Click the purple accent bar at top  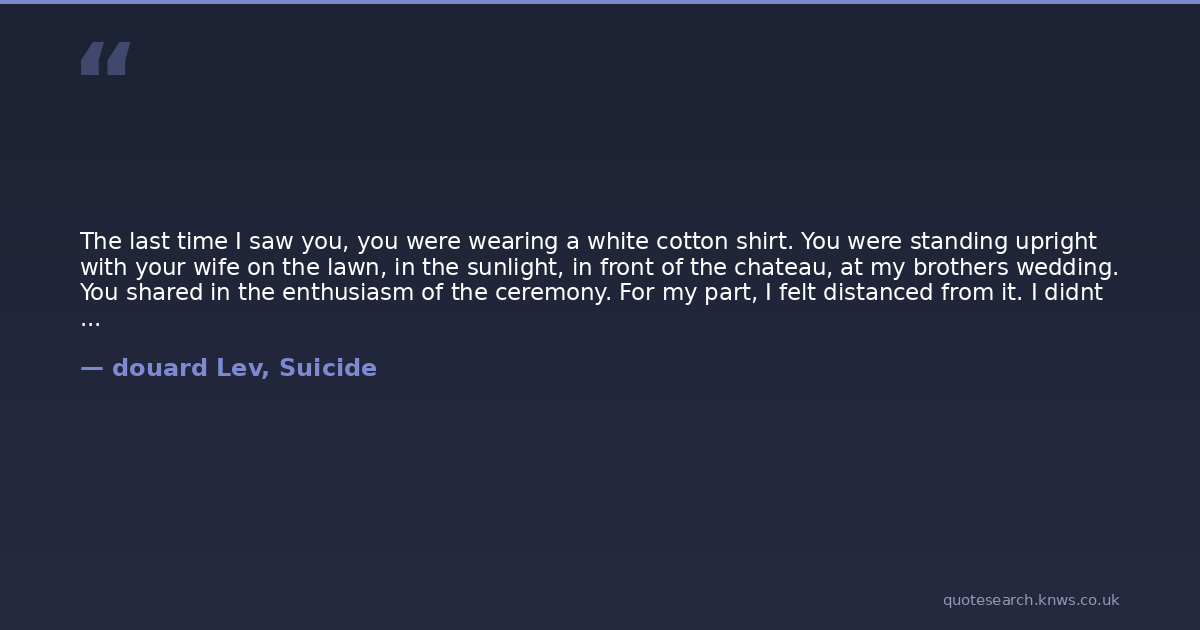point(600,2)
